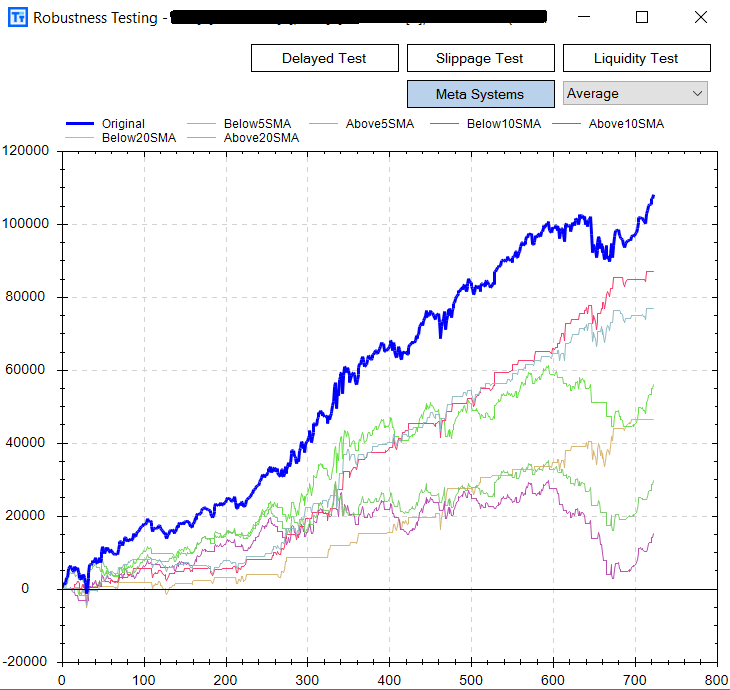Image resolution: width=730 pixels, height=690 pixels.
Task: Start the Liquidity Test
Action: click(x=636, y=58)
